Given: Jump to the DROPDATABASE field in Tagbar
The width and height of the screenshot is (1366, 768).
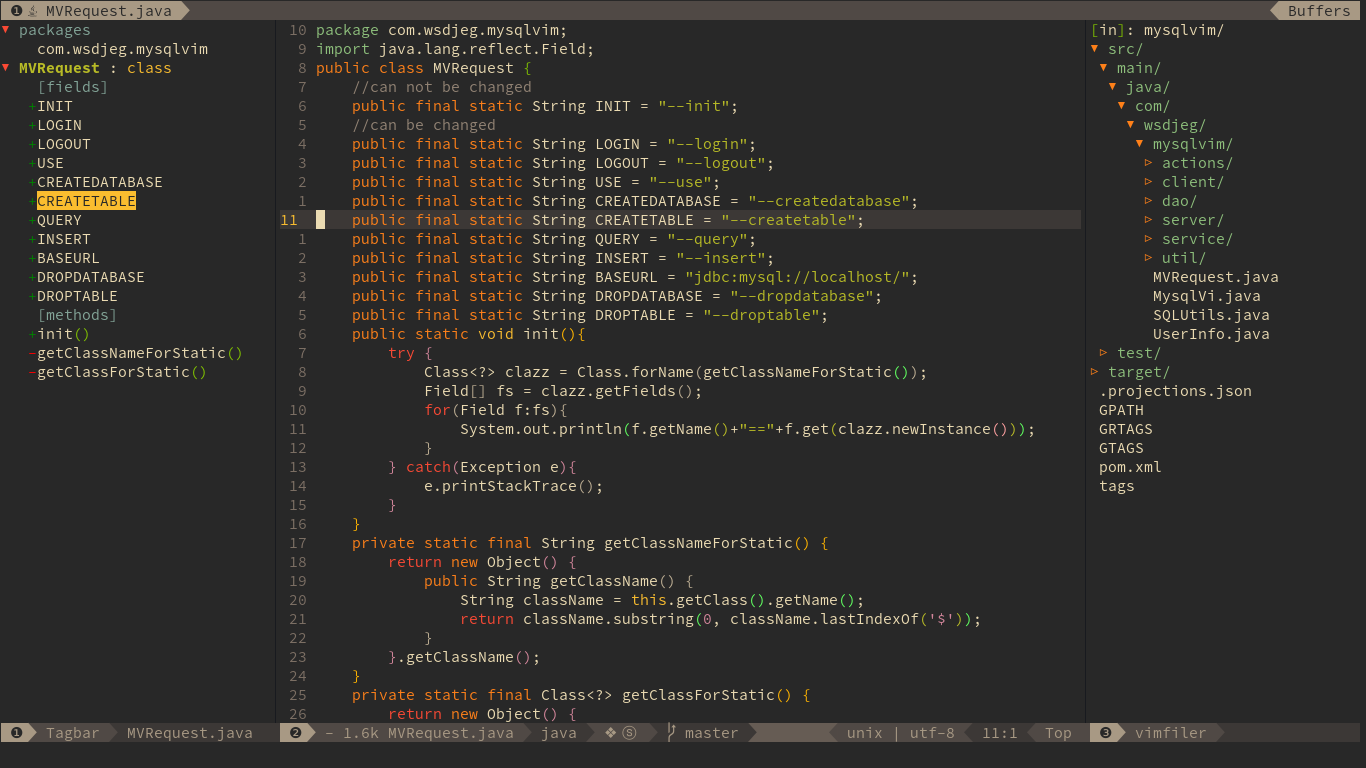Looking at the screenshot, I should [x=91, y=277].
